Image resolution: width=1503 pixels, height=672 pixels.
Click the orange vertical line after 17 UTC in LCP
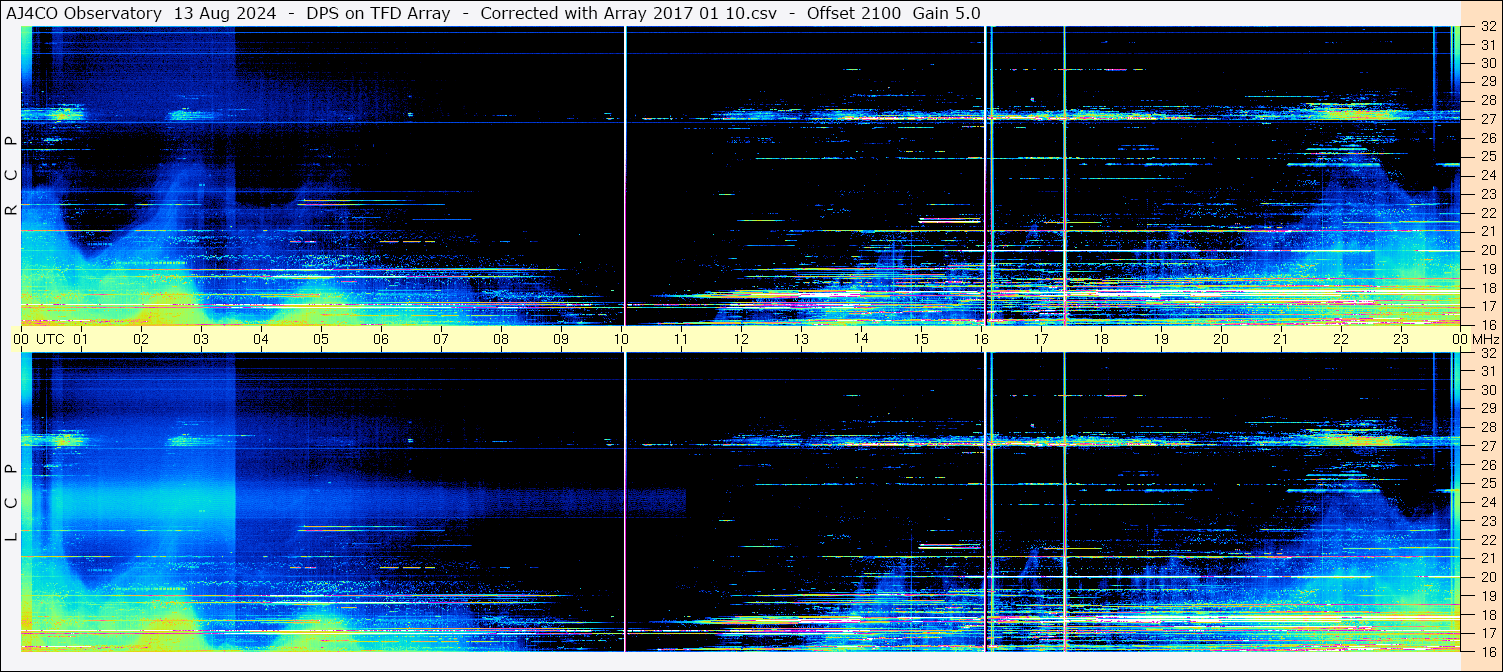pos(1064,502)
